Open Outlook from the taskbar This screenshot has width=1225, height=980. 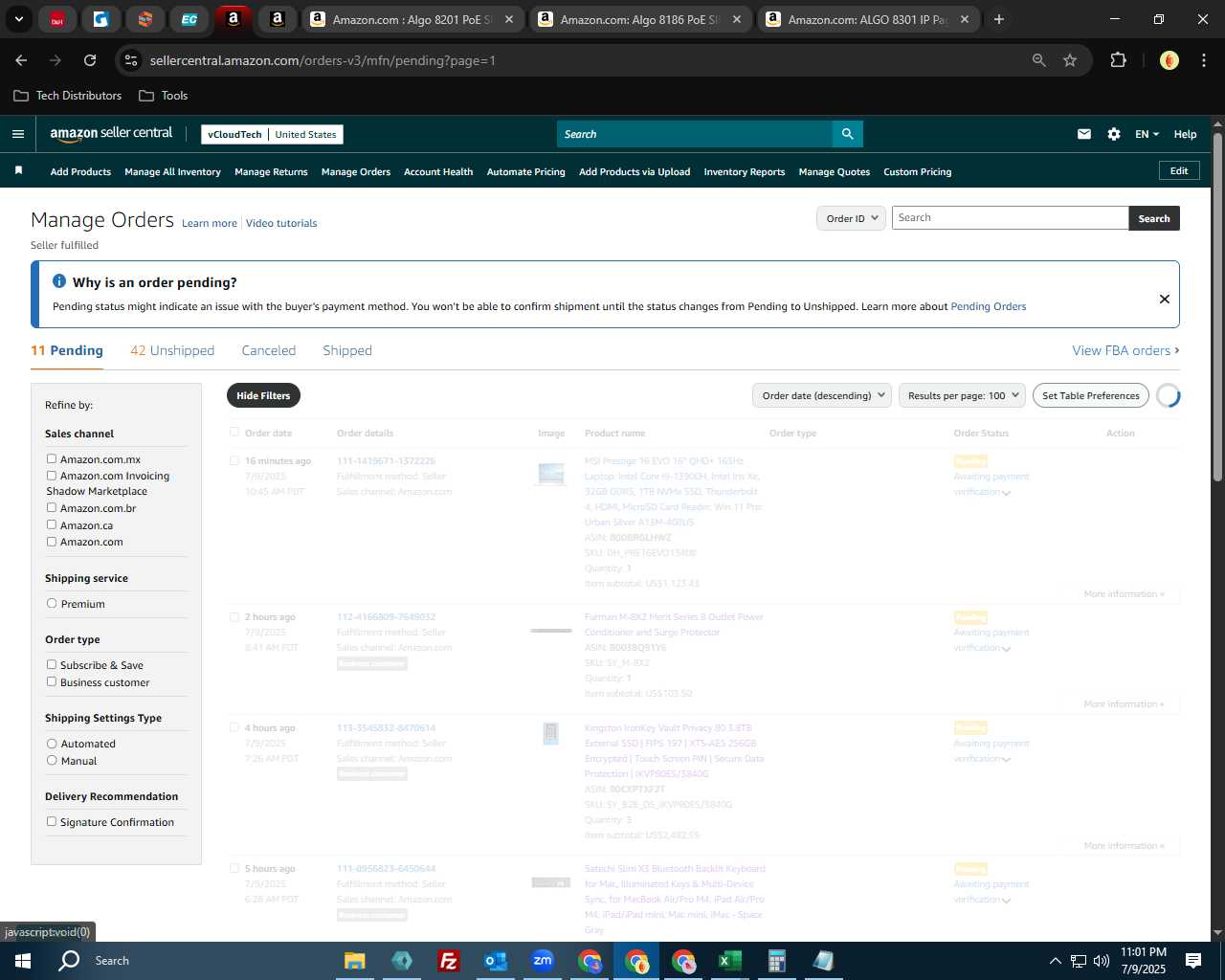495,961
